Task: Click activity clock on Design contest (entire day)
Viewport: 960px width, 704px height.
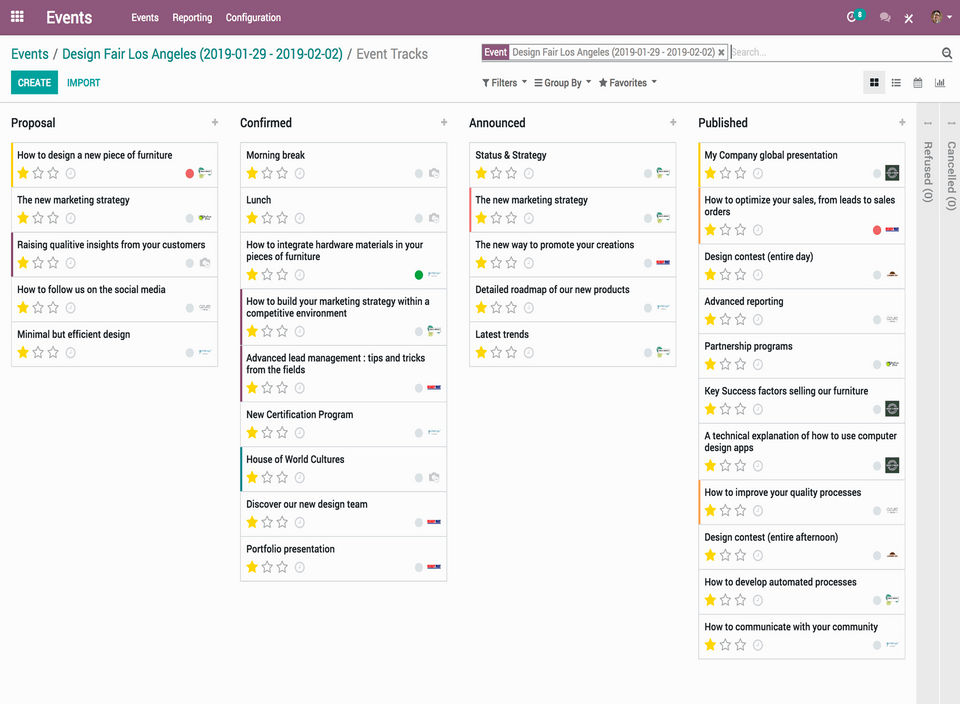Action: 757,275
